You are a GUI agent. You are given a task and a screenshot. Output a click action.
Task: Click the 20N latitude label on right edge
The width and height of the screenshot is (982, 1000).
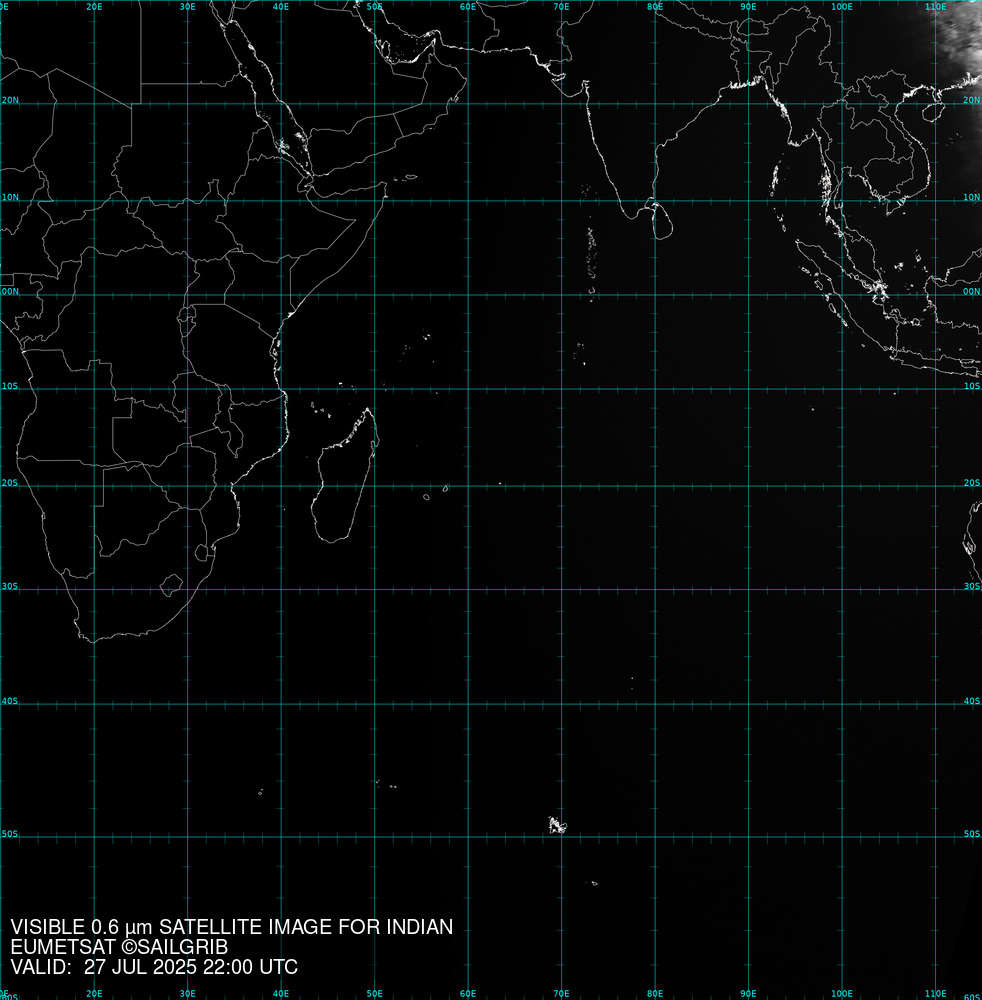click(x=972, y=101)
